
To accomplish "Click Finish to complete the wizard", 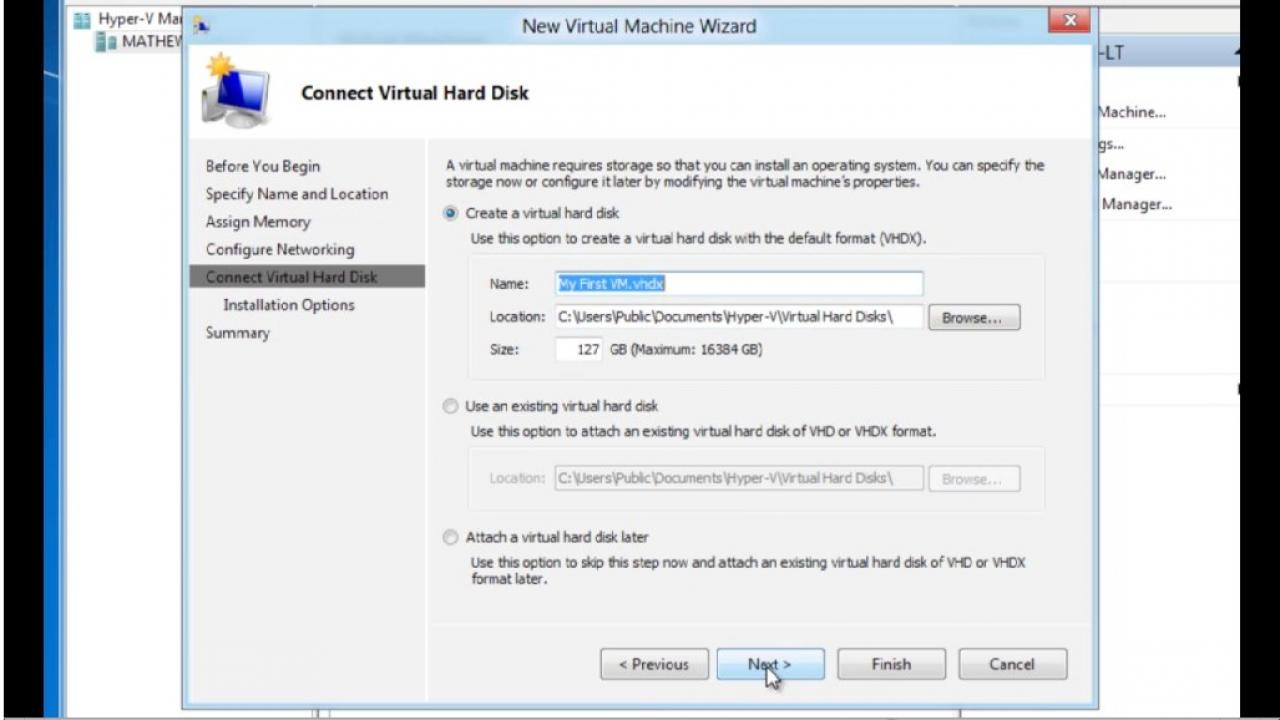I will point(891,664).
